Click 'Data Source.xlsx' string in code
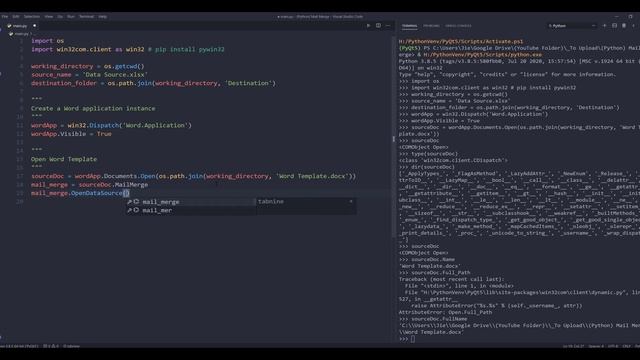 pyautogui.click(x=115, y=75)
